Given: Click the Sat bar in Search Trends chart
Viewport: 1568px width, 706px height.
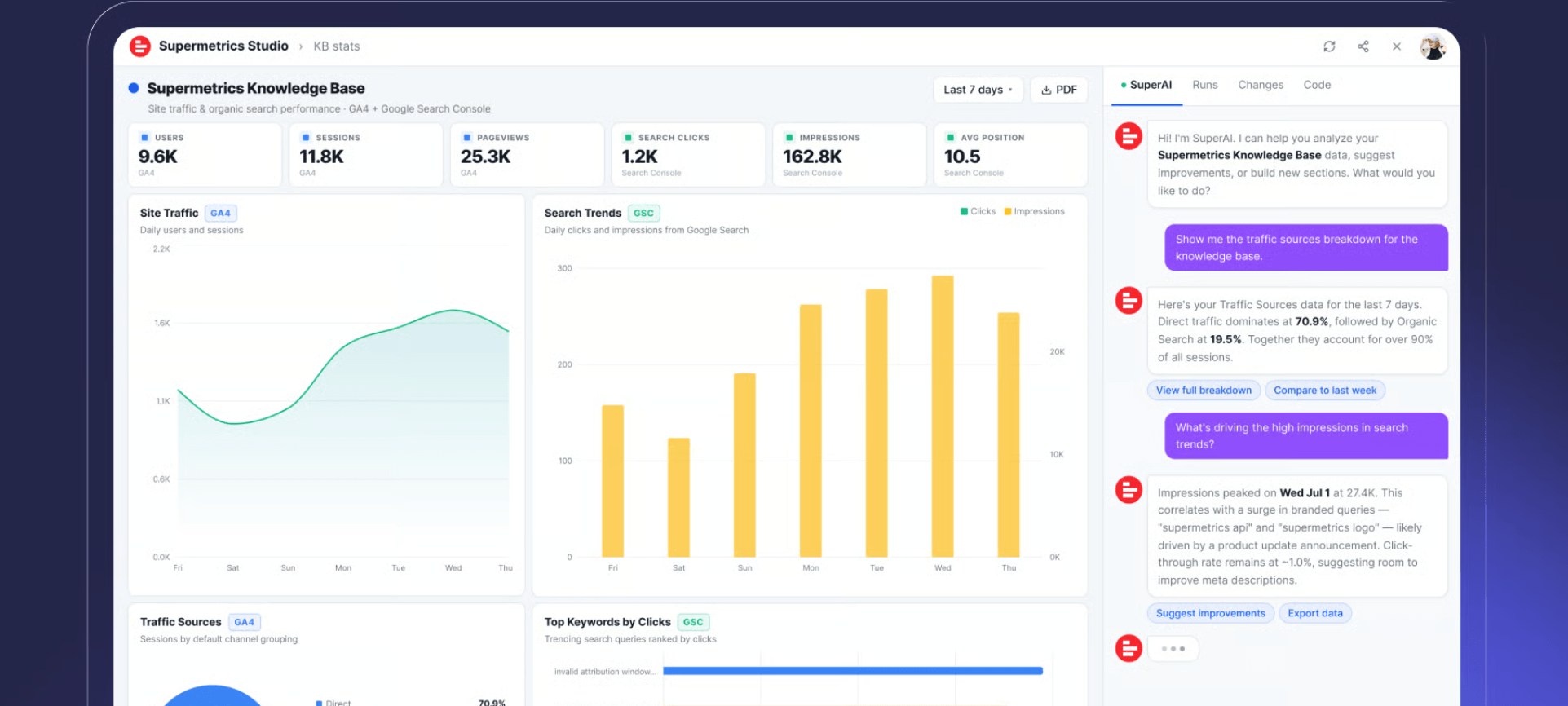Looking at the screenshot, I should [678, 498].
